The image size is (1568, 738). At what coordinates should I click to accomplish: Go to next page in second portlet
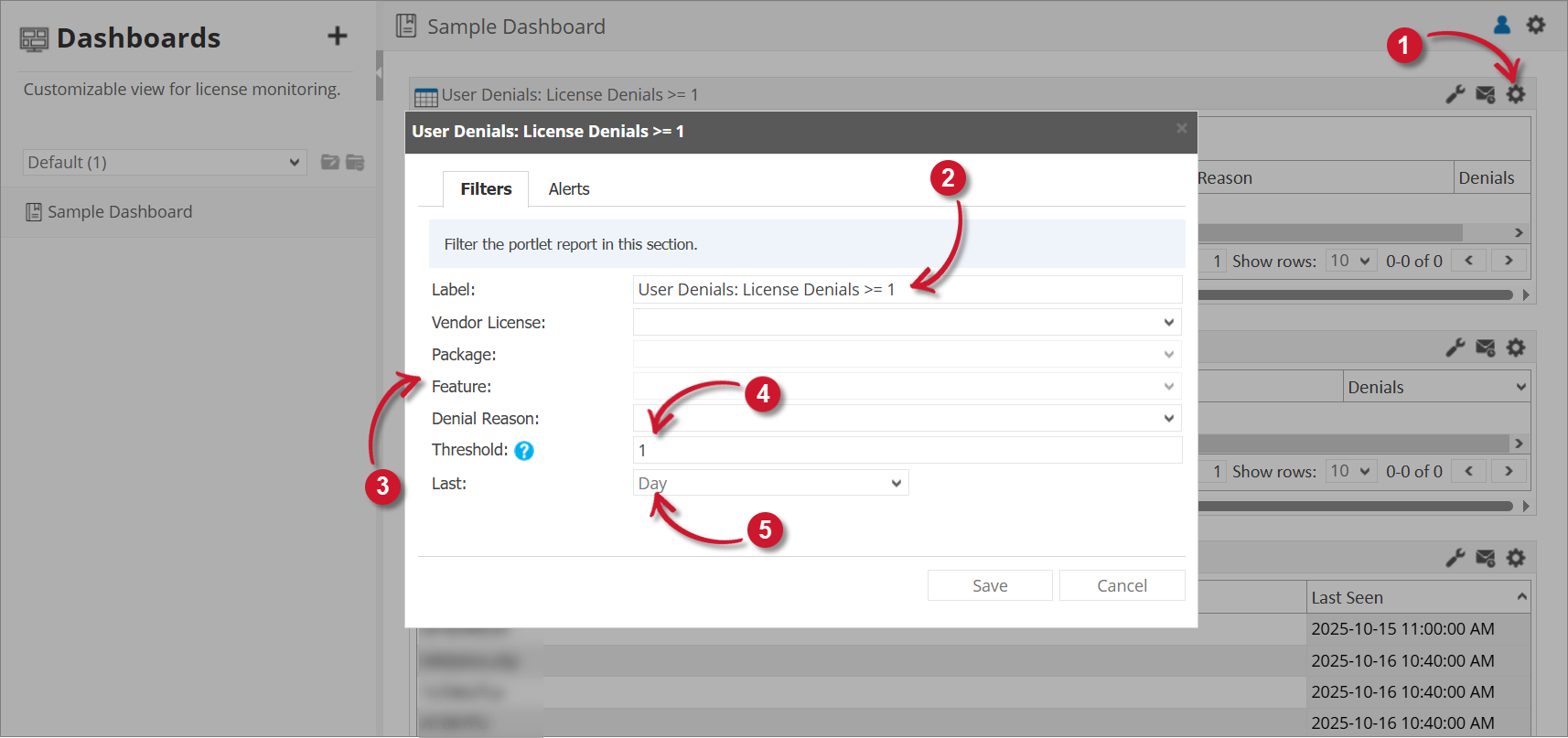coord(1509,471)
